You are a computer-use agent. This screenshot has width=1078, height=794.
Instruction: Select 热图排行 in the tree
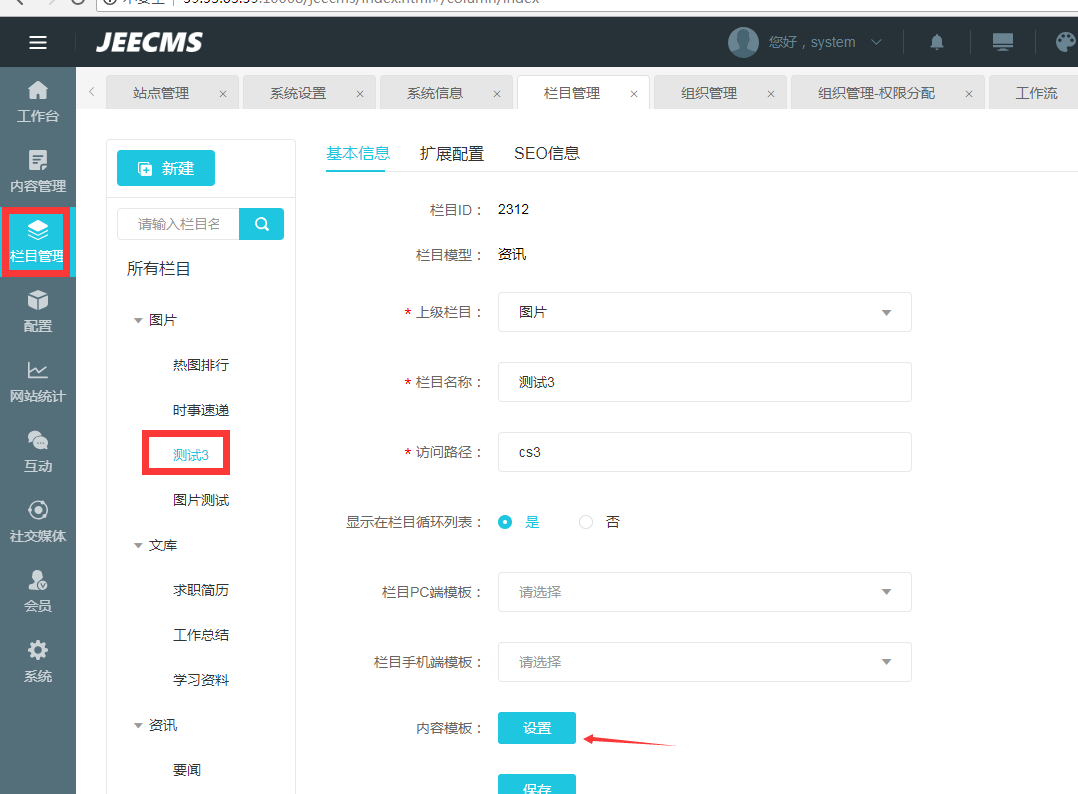tap(201, 365)
